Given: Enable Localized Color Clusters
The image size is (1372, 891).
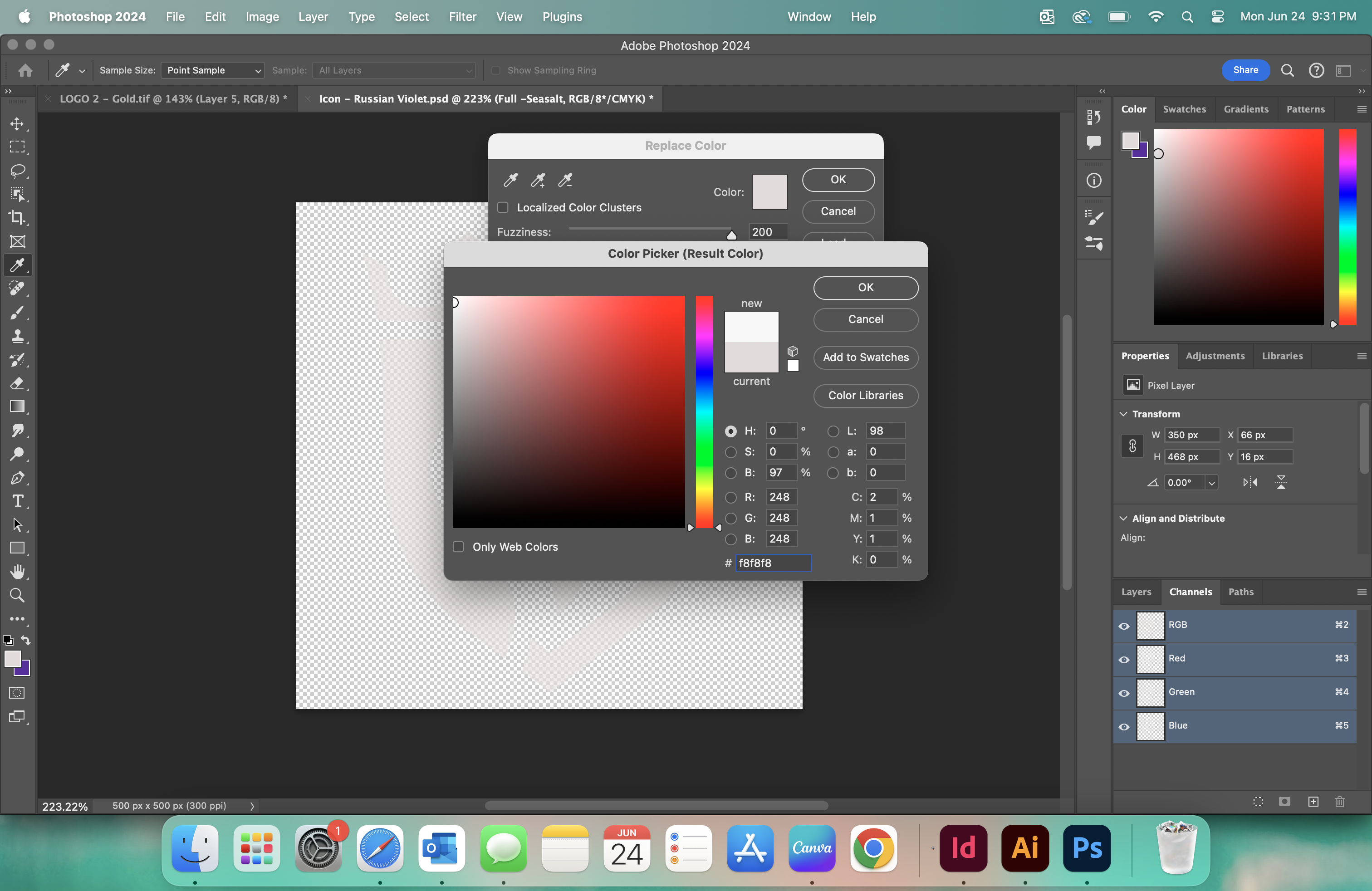Looking at the screenshot, I should click(x=502, y=207).
